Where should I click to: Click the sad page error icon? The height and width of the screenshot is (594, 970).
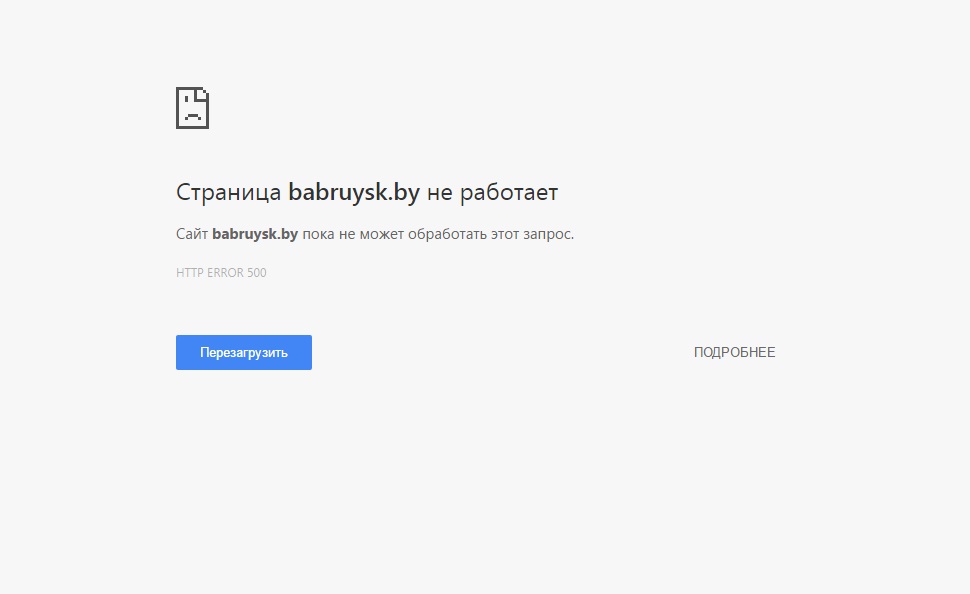pyautogui.click(x=192, y=108)
